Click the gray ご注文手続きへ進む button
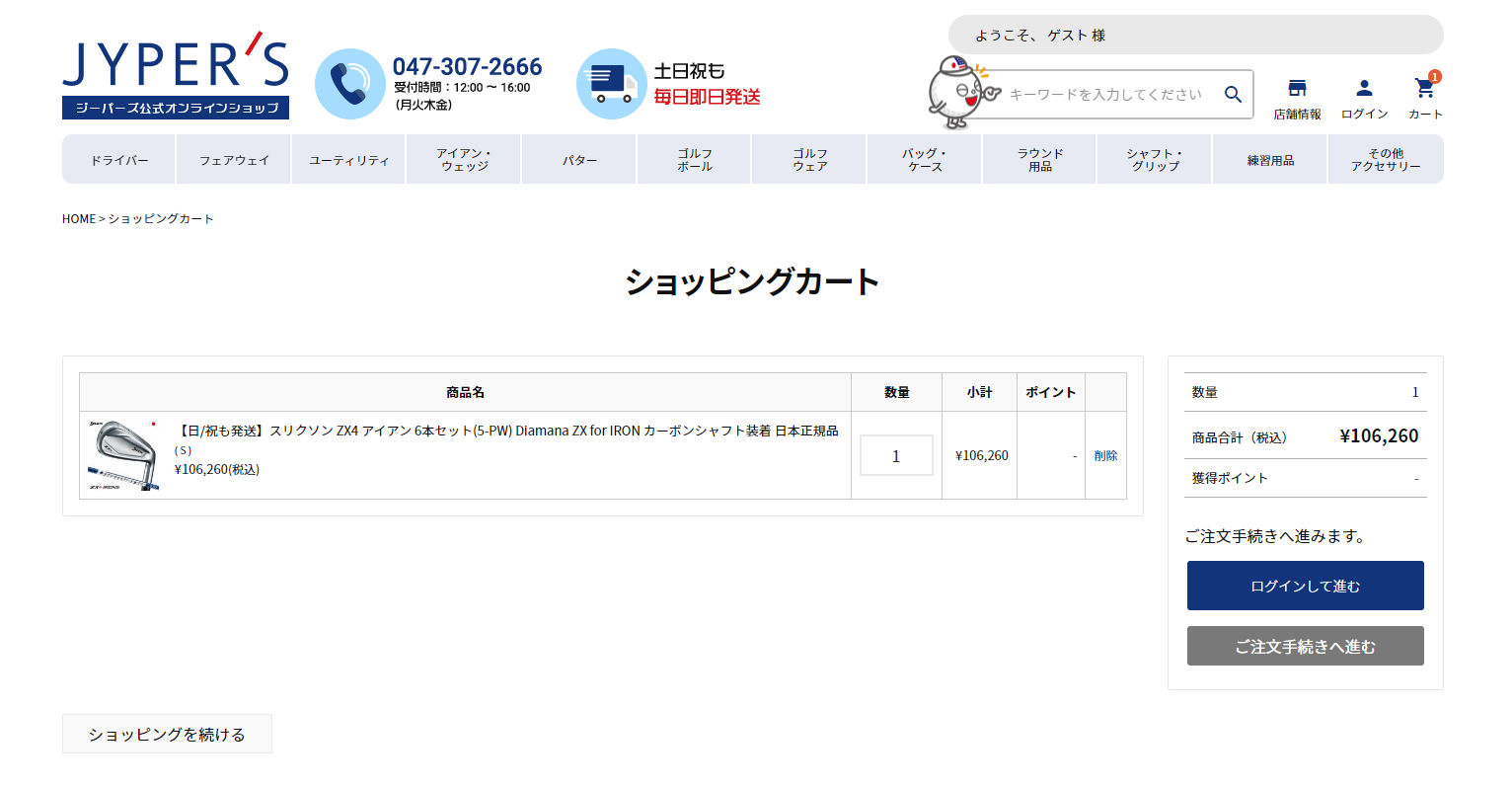This screenshot has height=787, width=1512. click(1305, 645)
